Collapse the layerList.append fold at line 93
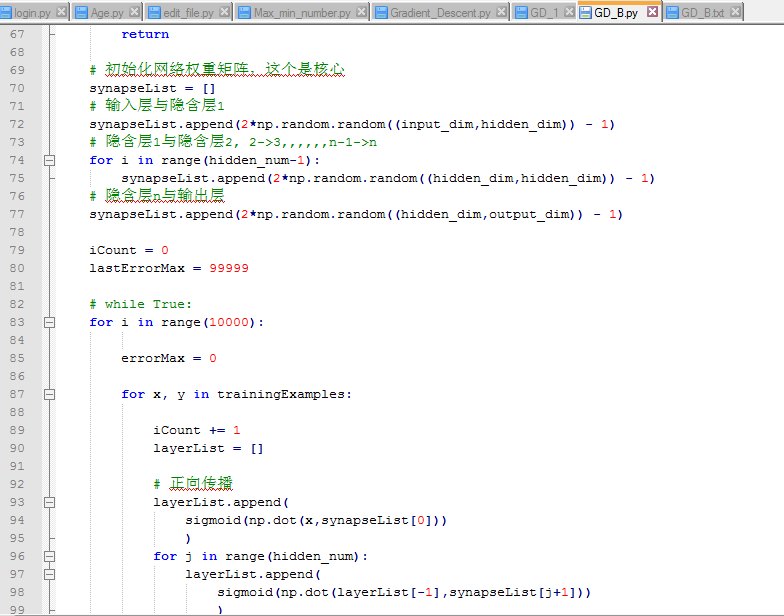Image resolution: width=784 pixels, height=616 pixels. [50, 502]
